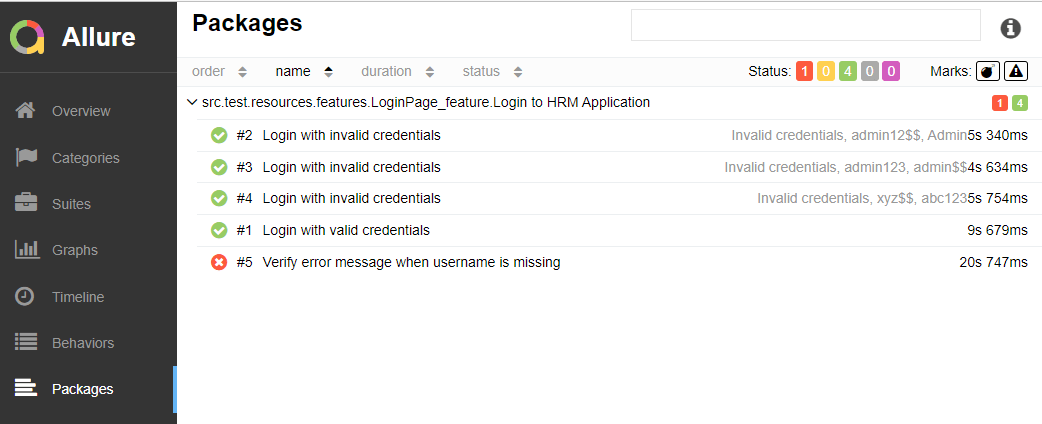Screen dimensions: 1042x424
Task: Sort test list by duration
Action: click(397, 71)
